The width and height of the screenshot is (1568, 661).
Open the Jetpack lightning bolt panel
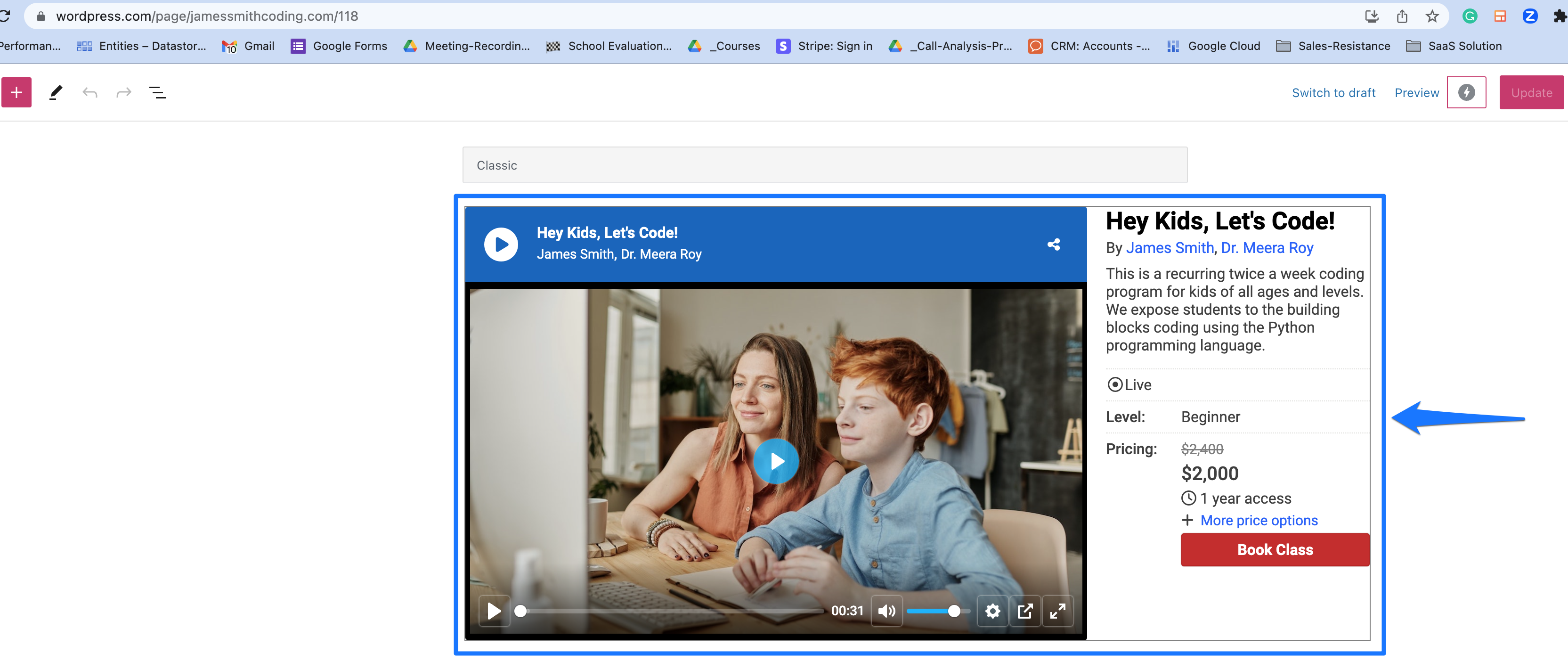1466,92
